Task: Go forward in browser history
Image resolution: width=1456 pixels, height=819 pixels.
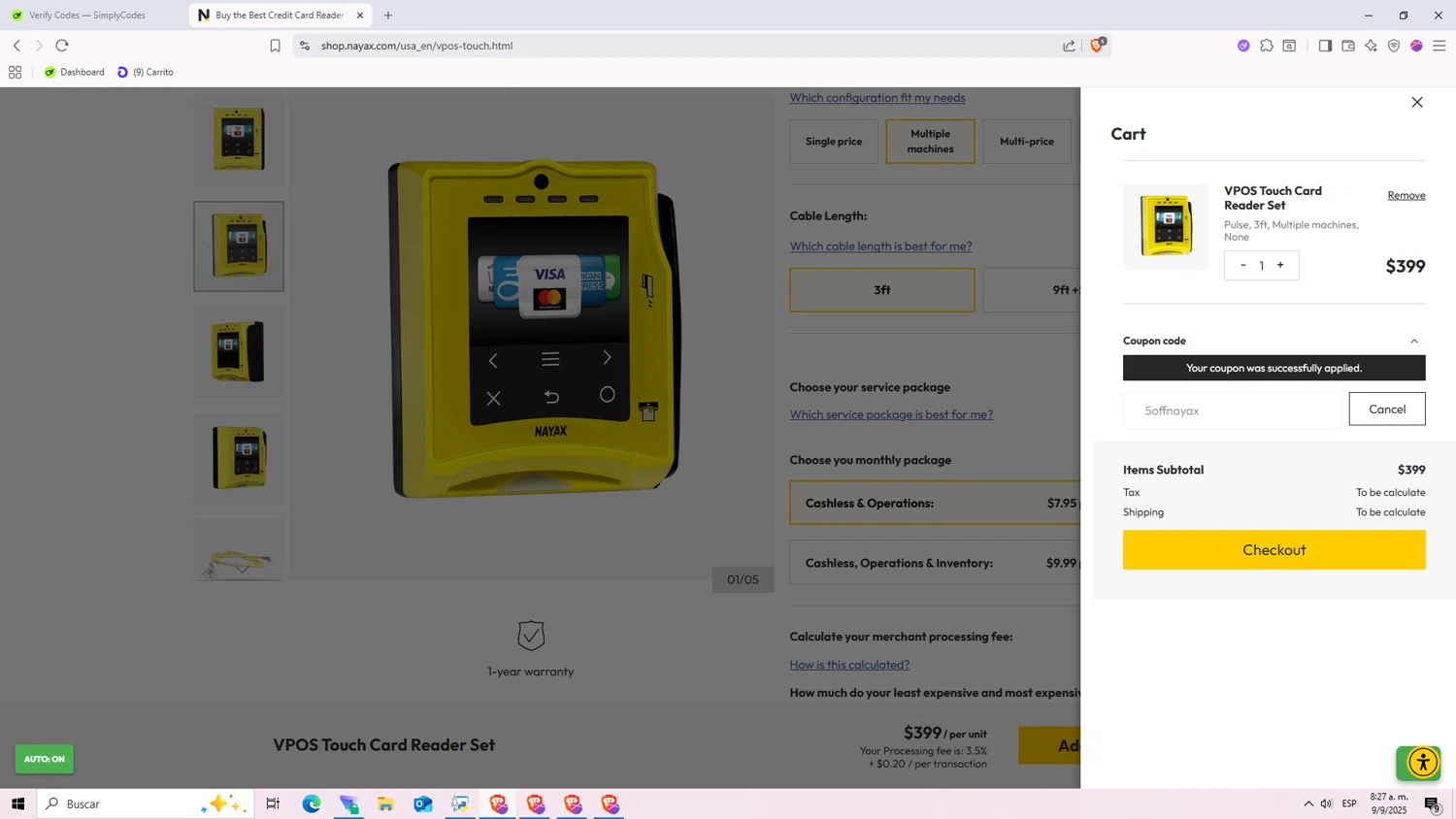Action: pos(39,46)
